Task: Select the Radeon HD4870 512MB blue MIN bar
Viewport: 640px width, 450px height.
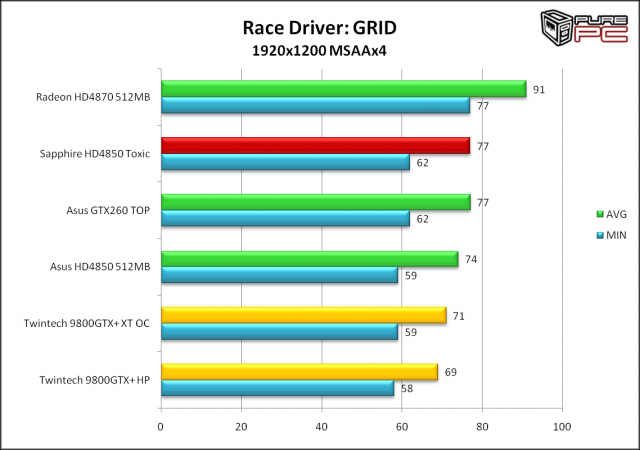Action: 315,105
